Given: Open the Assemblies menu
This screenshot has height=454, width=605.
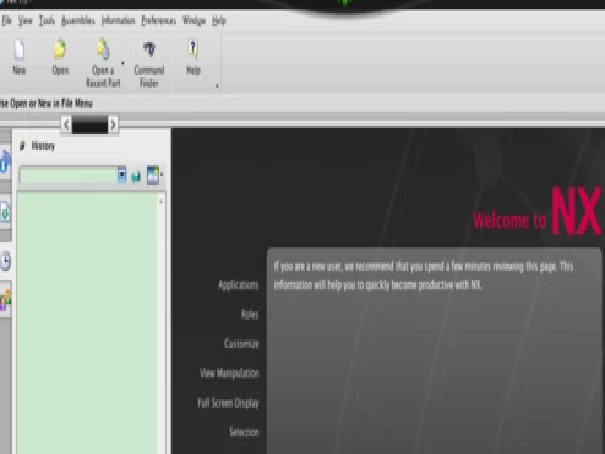Looking at the screenshot, I should [78, 20].
